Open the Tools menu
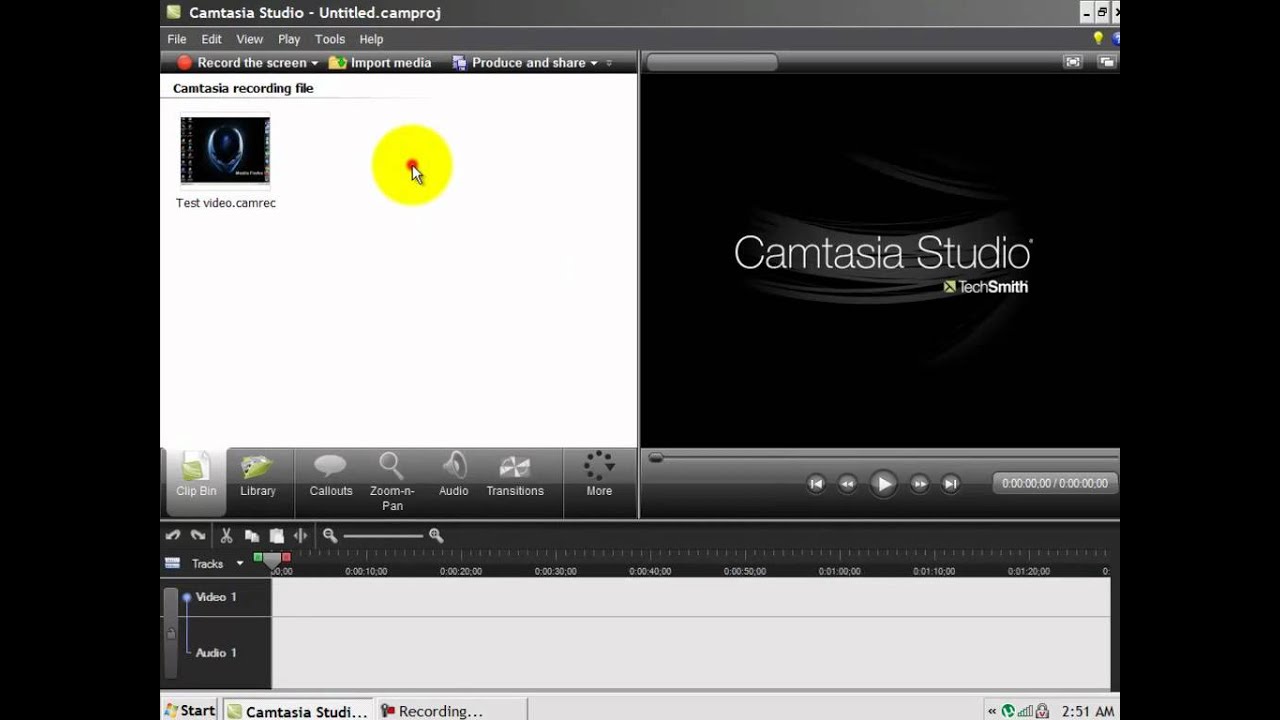Screen dimensions: 1280x720 [x=330, y=39]
